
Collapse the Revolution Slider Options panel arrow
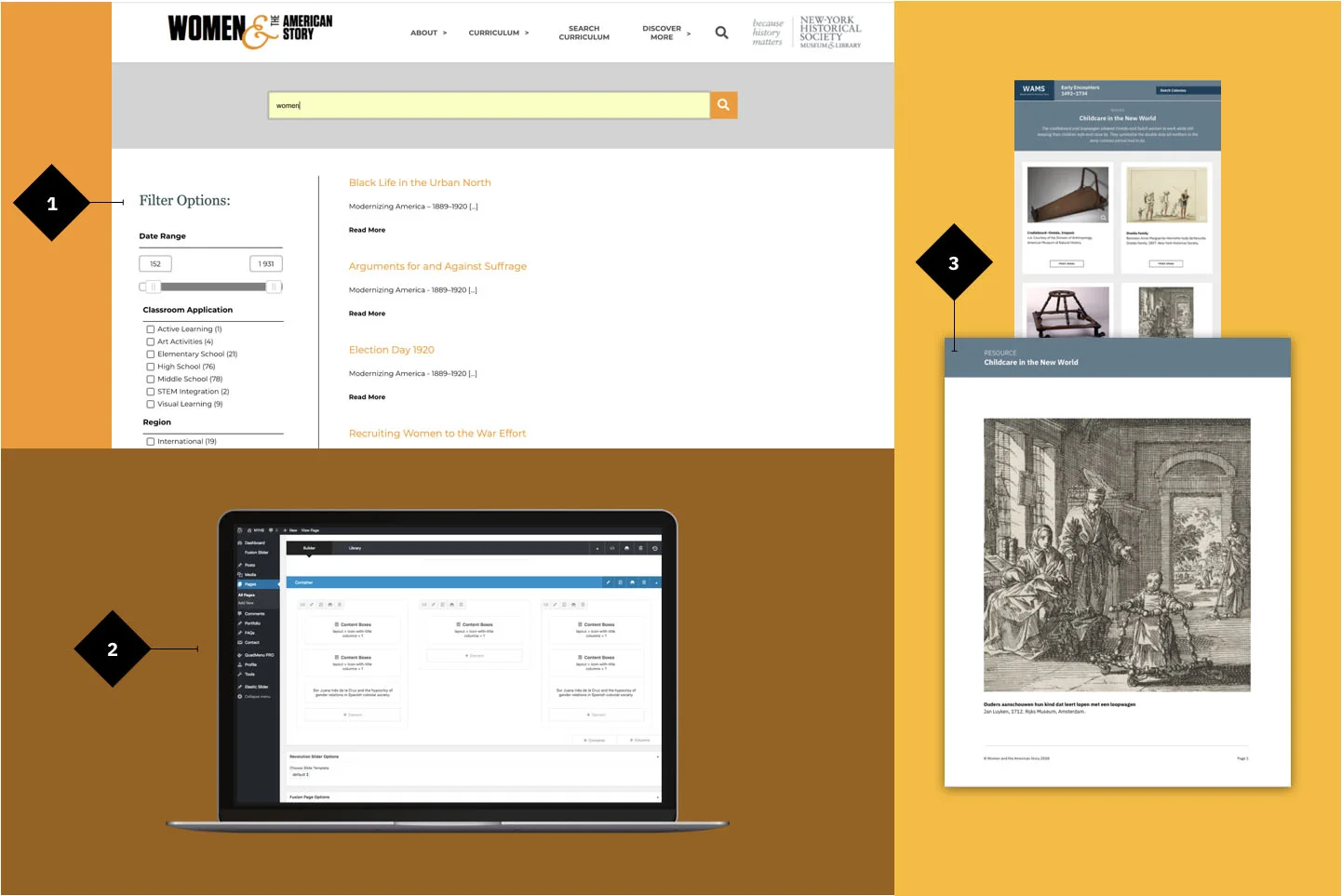point(657,756)
